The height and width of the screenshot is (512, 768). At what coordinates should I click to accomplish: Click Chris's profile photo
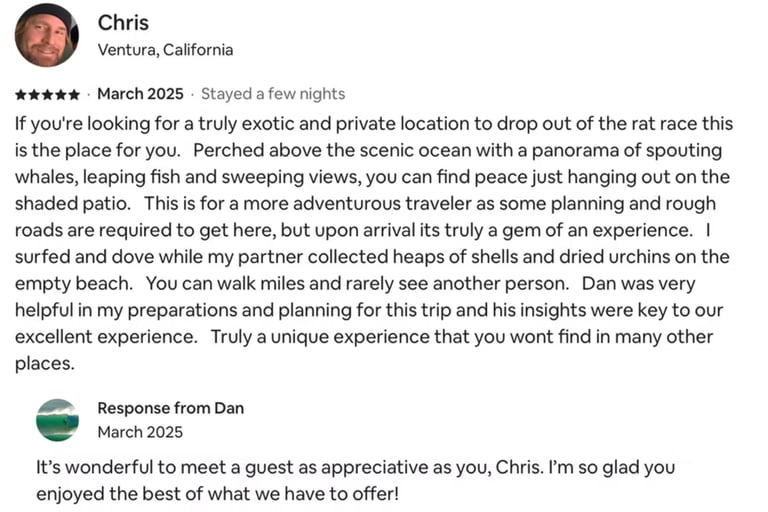[46, 35]
